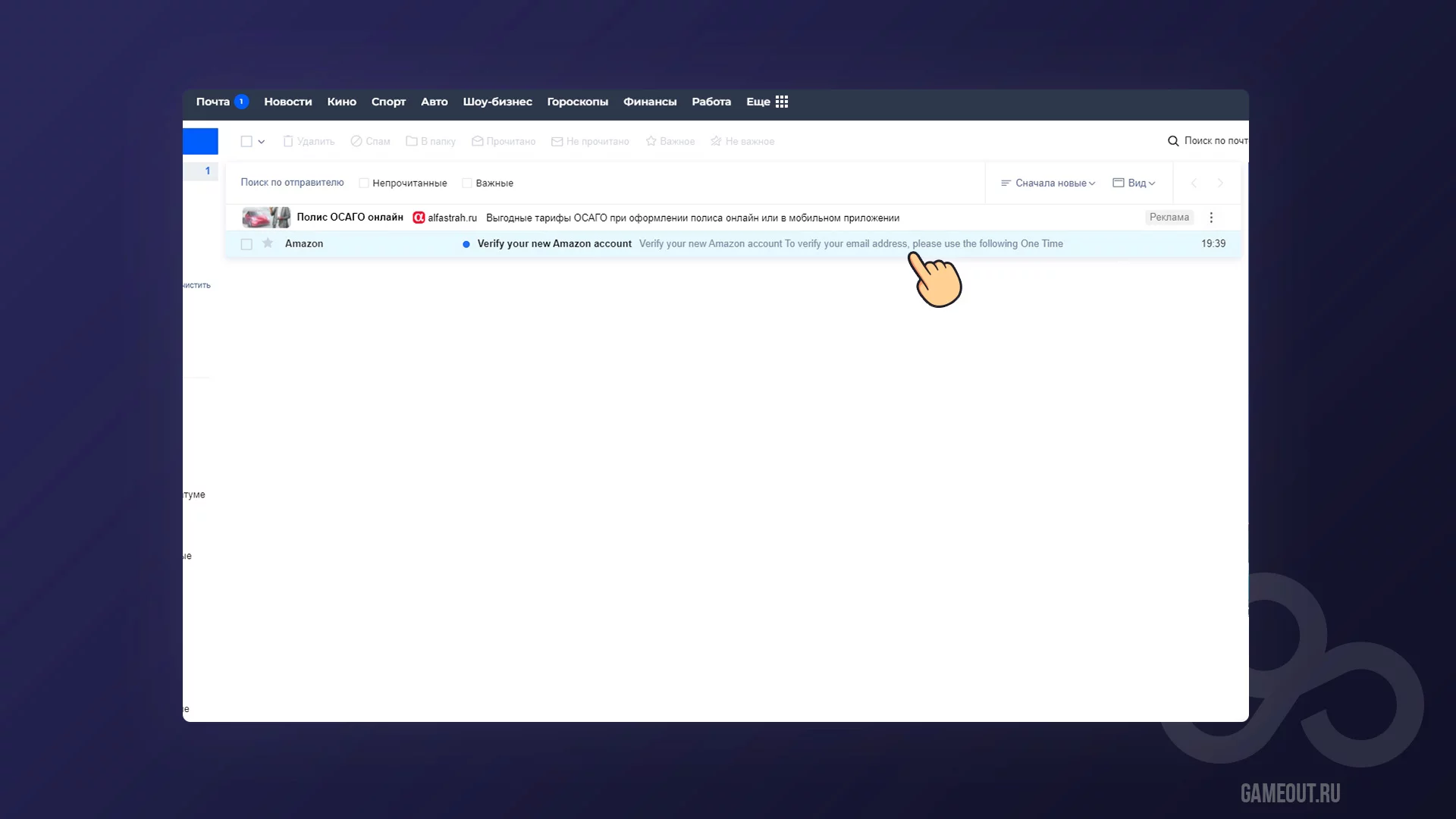Screen dimensions: 1456x819
Task: Click the Поиск по отправителю field
Action: [x=292, y=183]
